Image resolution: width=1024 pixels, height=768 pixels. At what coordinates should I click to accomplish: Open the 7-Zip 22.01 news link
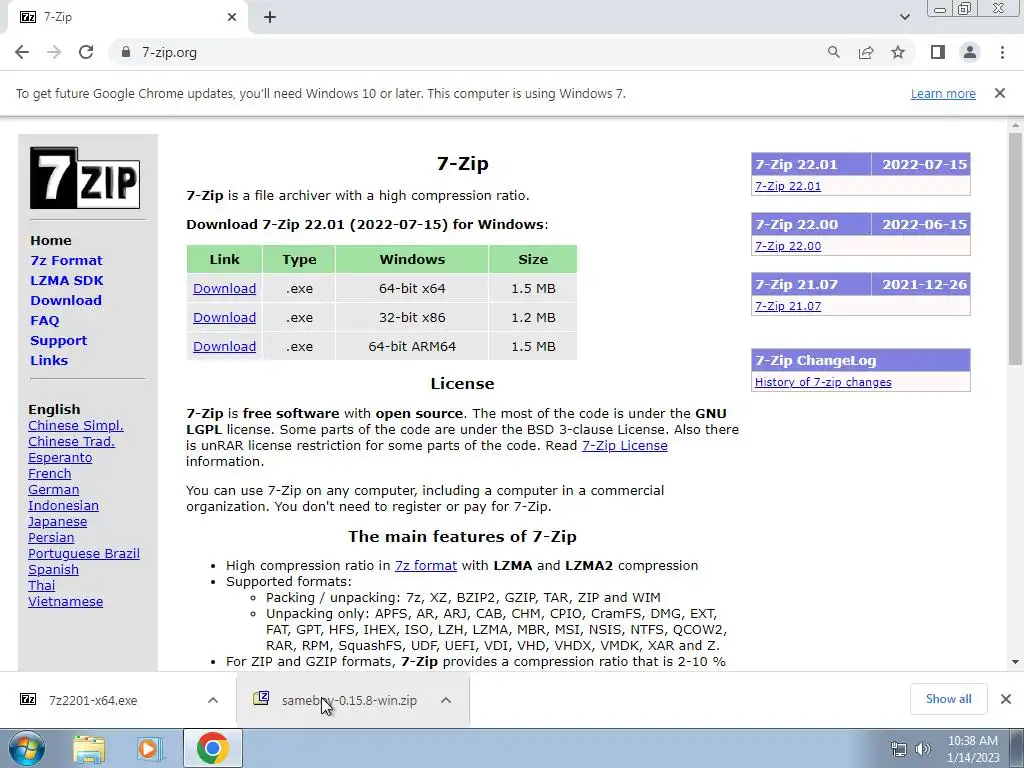point(788,186)
